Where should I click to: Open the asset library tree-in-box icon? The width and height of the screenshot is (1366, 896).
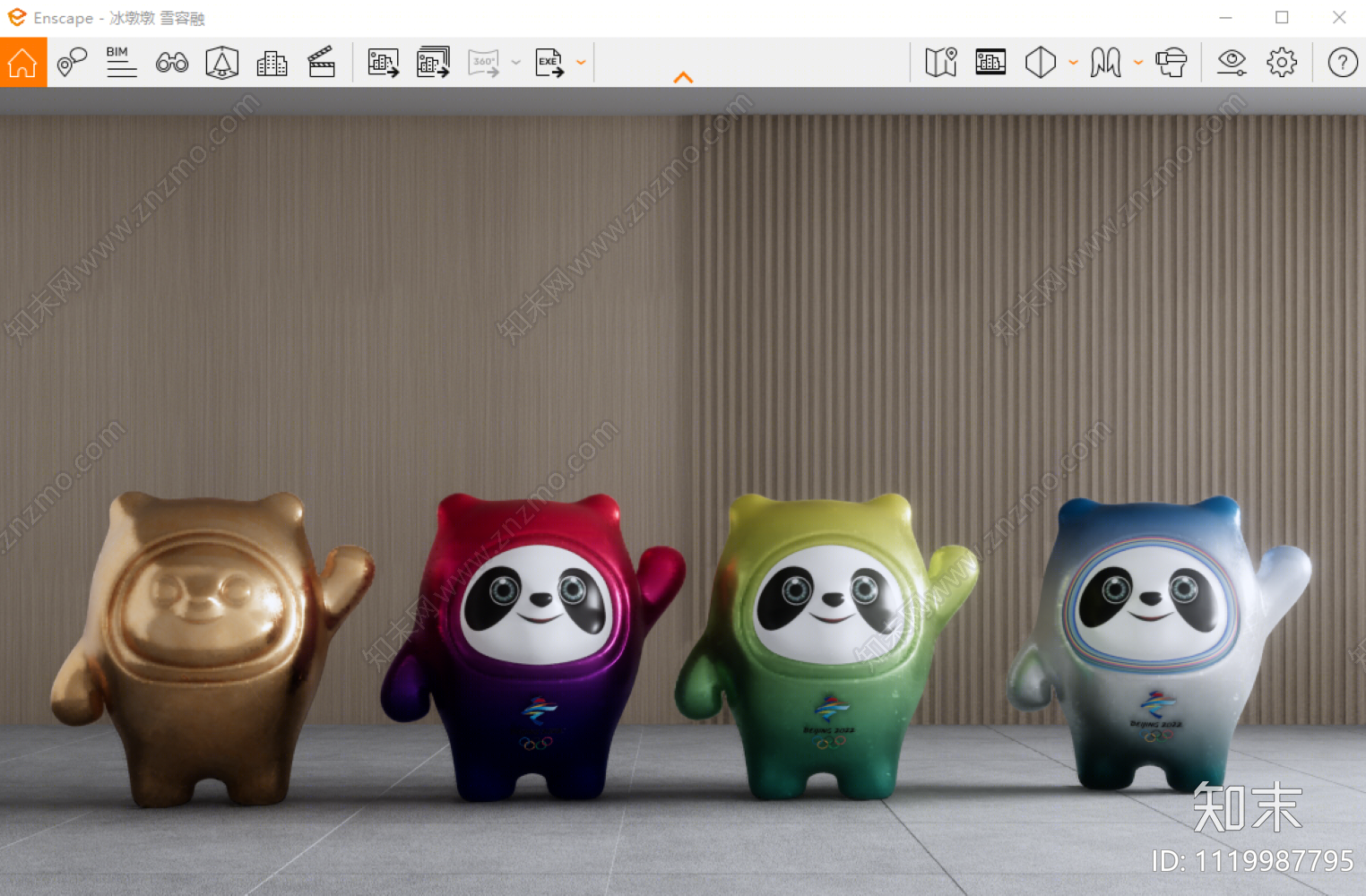pos(221,63)
